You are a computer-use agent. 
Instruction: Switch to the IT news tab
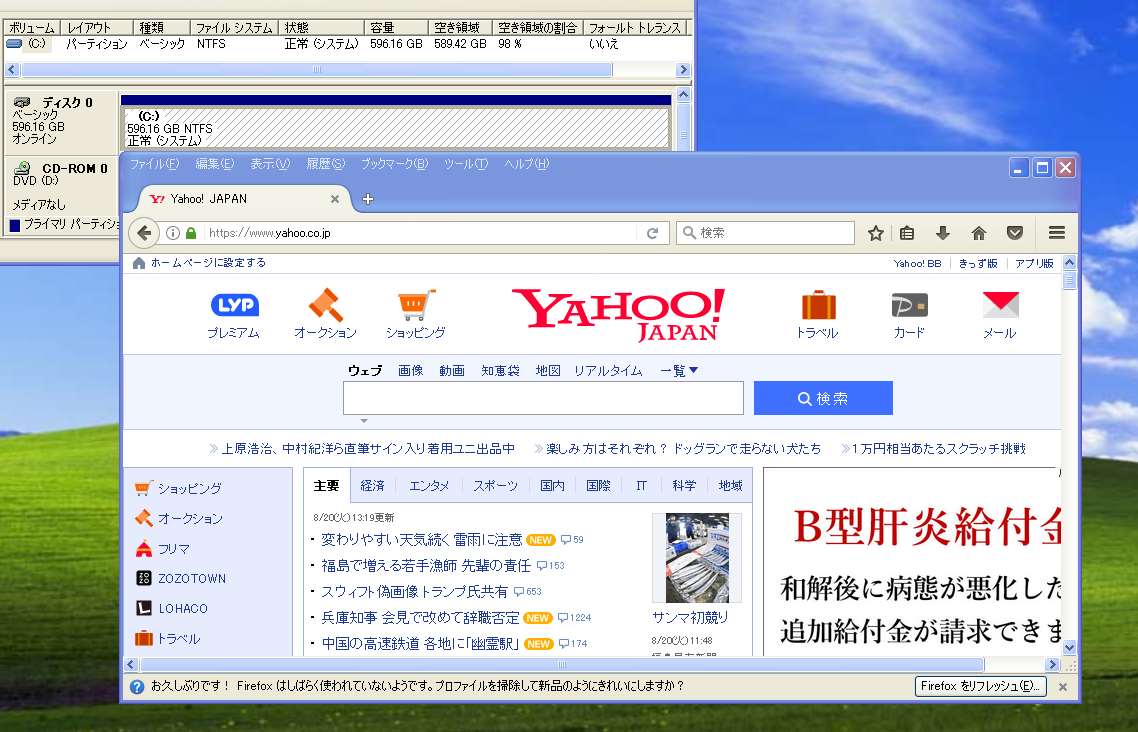(642, 485)
